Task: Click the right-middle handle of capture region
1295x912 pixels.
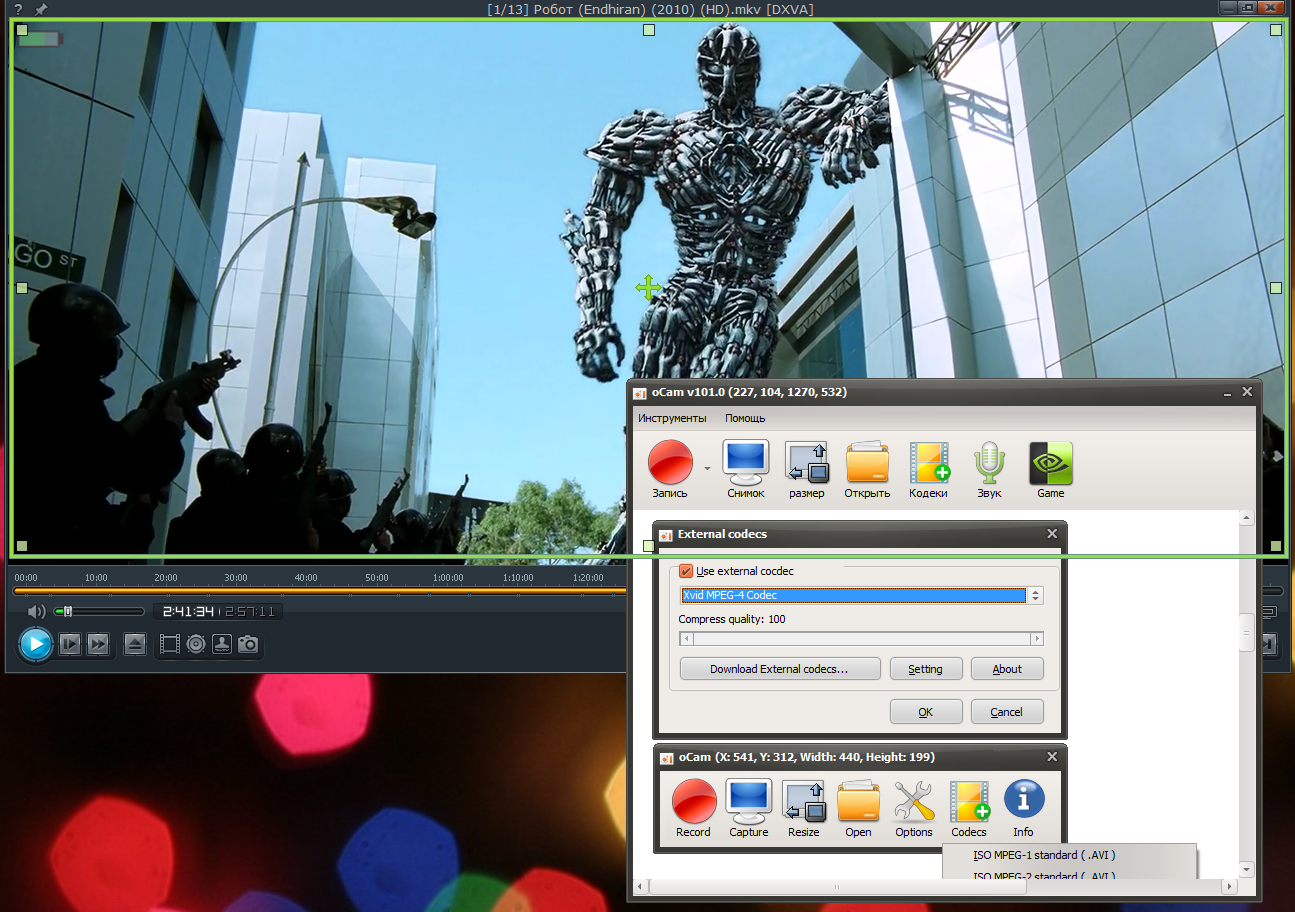Action: click(1275, 288)
